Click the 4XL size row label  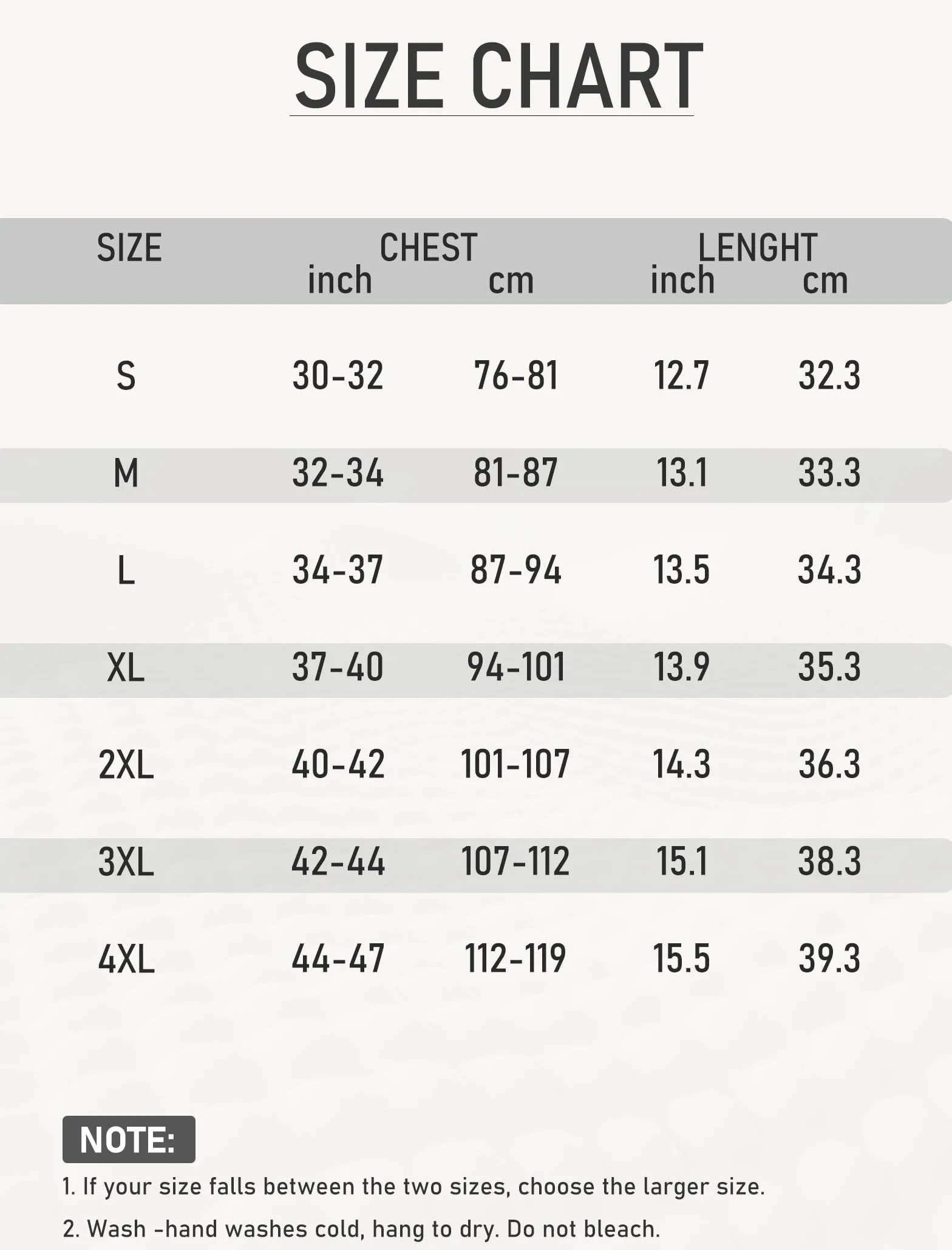(126, 959)
